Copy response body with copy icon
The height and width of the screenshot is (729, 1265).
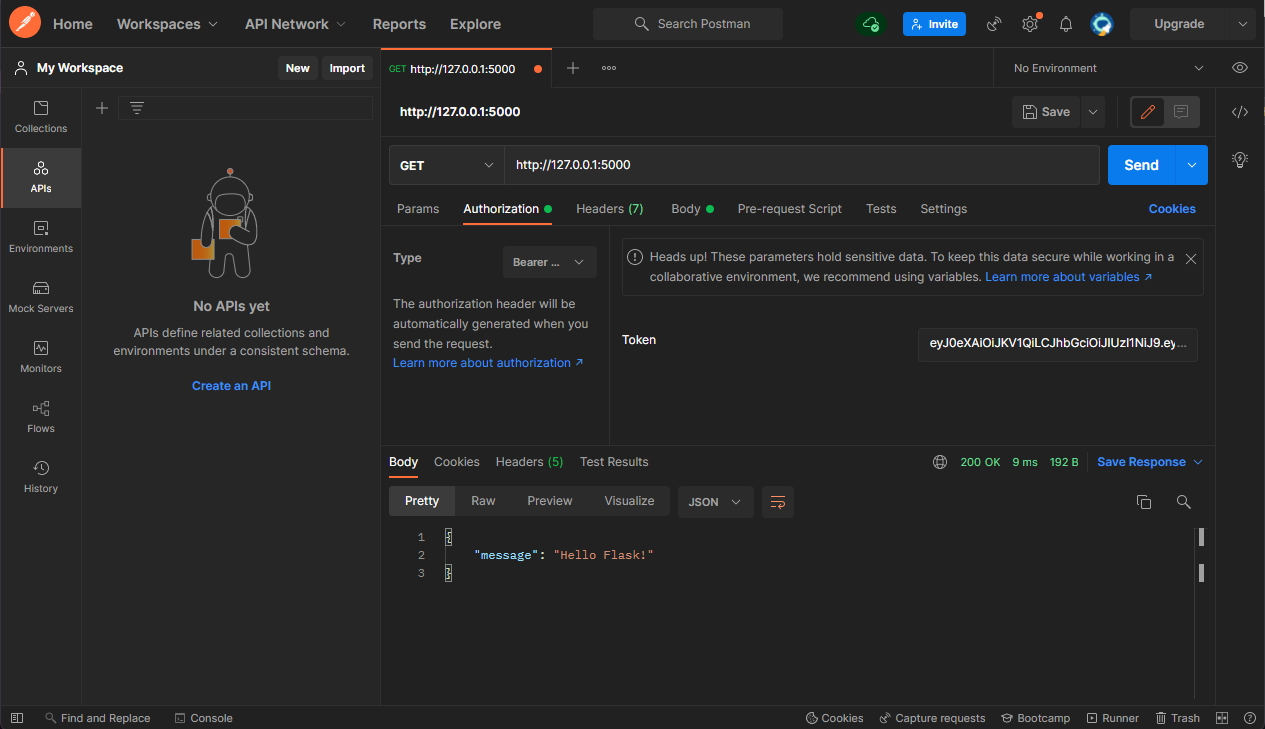[1144, 502]
